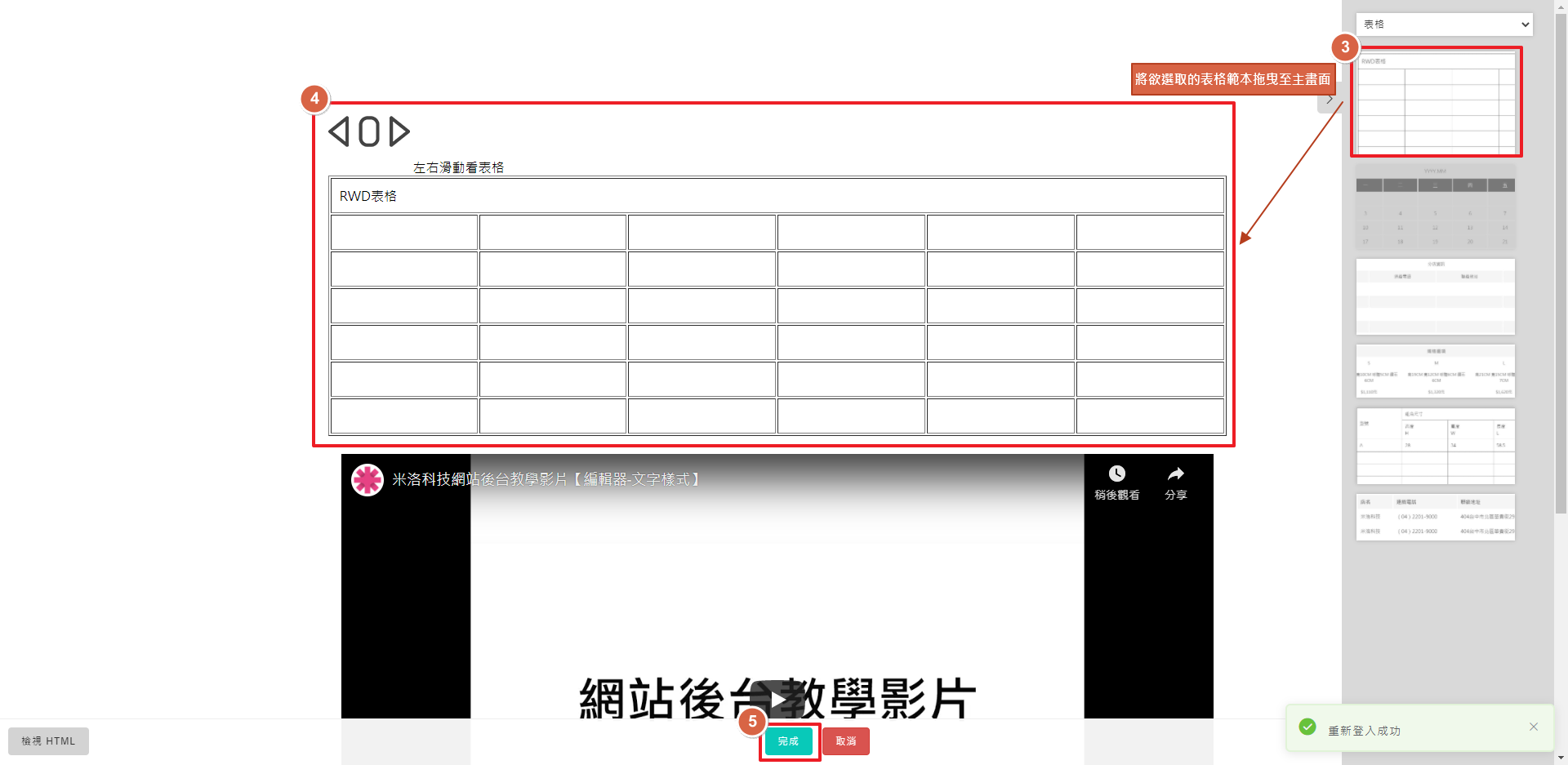Click the green checkmark success icon

[x=1307, y=727]
